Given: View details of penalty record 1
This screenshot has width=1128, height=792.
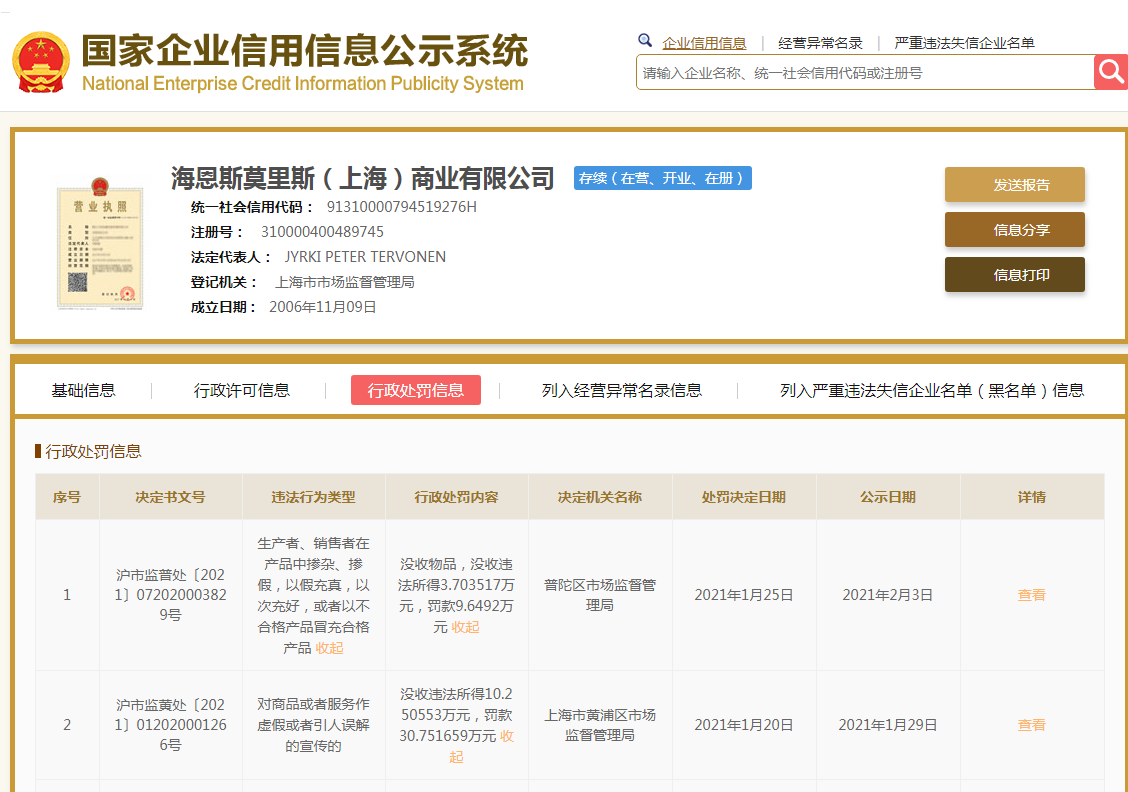Looking at the screenshot, I should click(x=1031, y=595).
